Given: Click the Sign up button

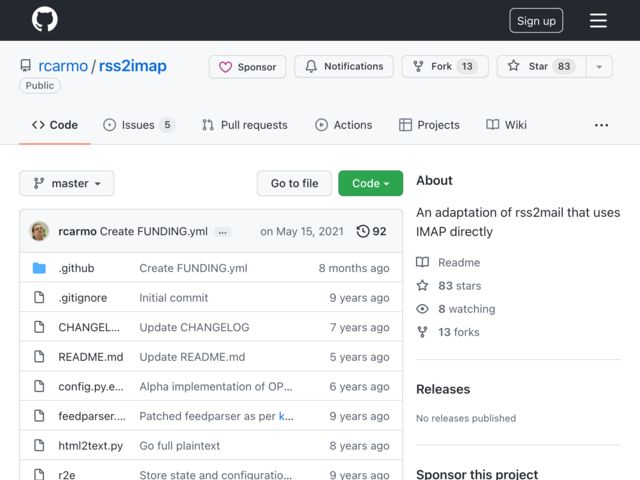Looking at the screenshot, I should tap(536, 20).
